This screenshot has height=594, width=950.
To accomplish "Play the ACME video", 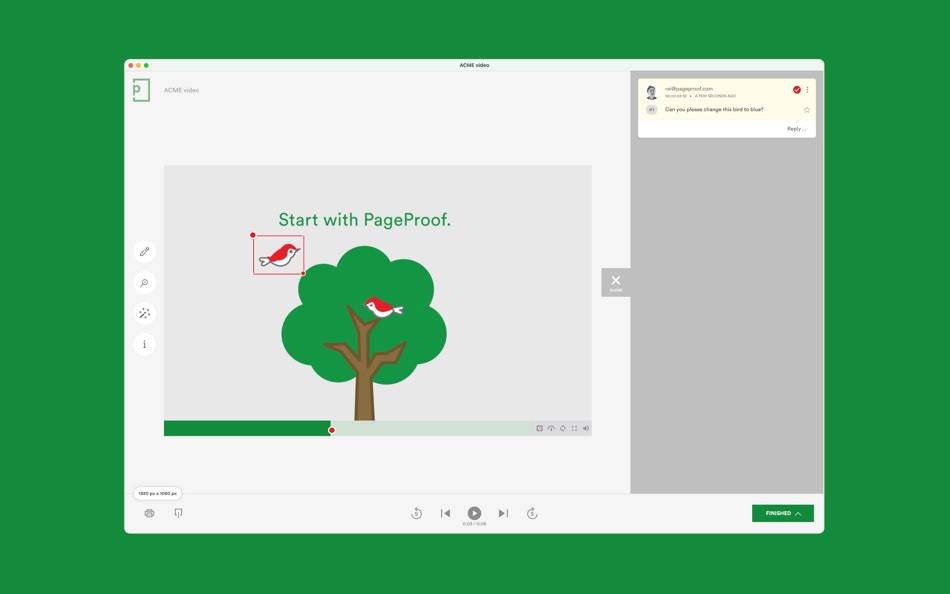I will (474, 513).
